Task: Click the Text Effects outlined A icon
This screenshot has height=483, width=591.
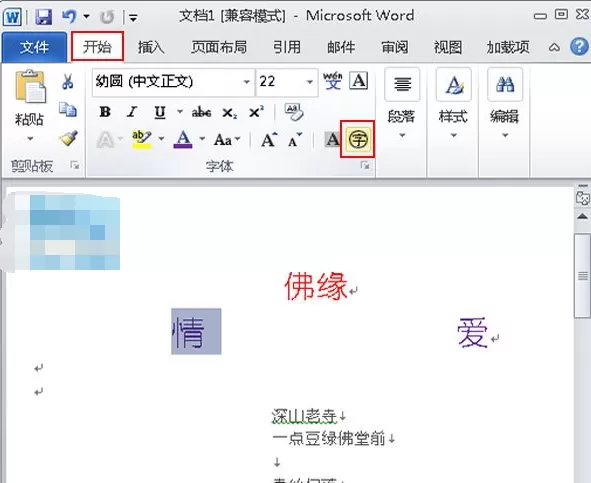Action: pos(105,140)
